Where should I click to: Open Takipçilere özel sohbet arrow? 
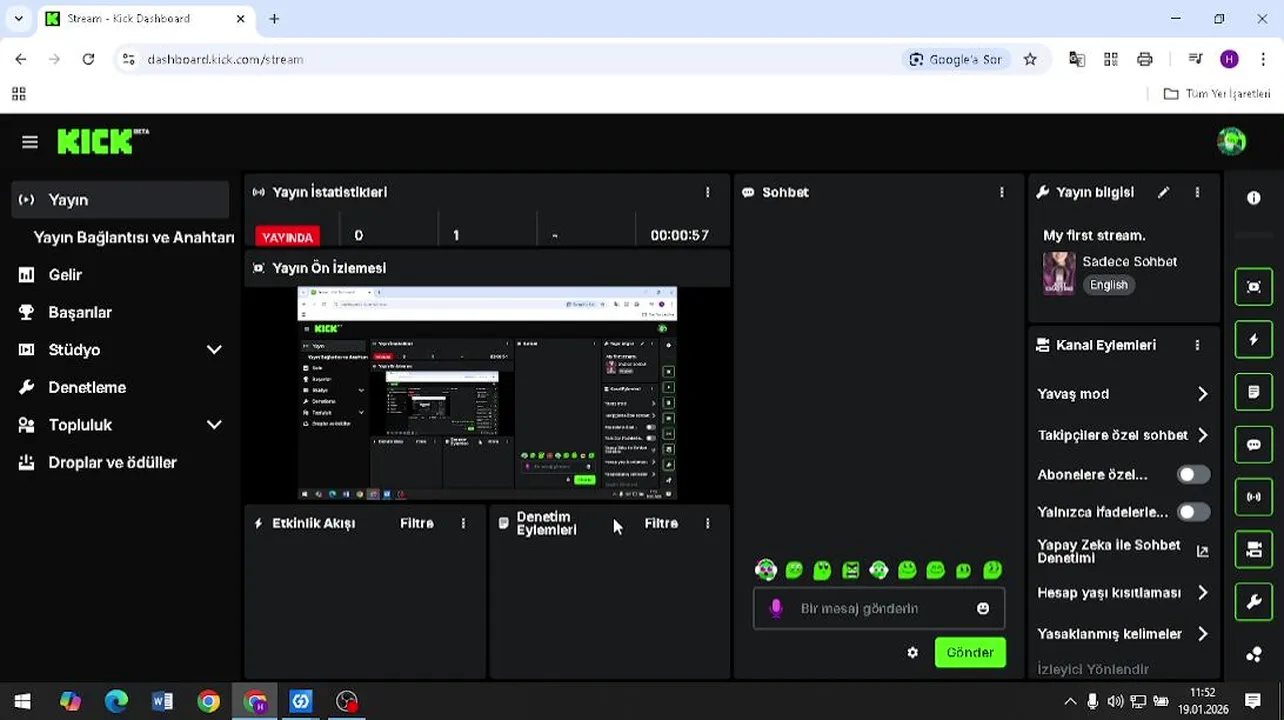point(1202,435)
